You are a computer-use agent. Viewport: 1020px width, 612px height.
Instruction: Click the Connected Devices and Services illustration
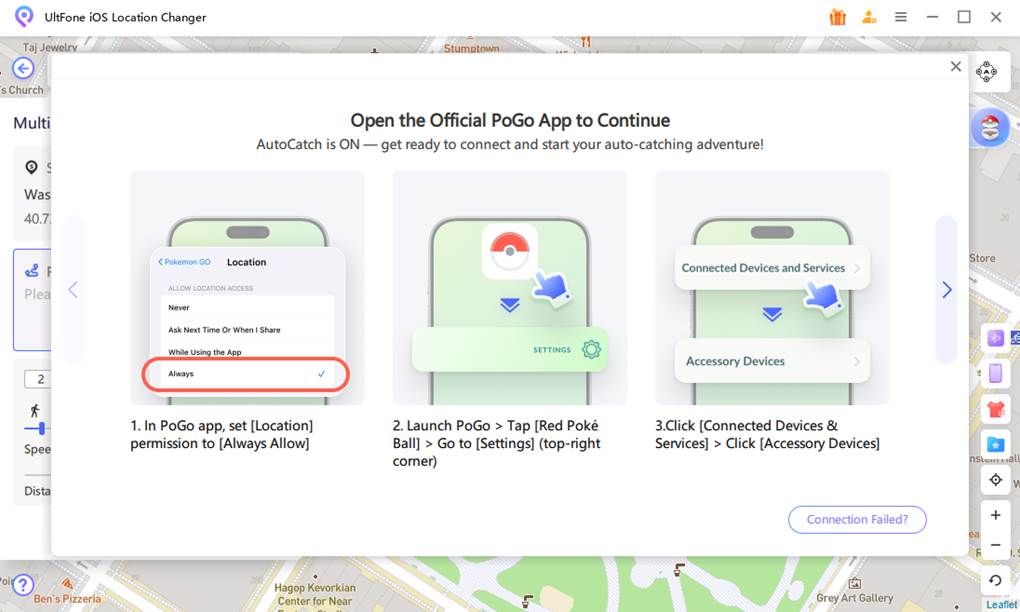point(772,288)
